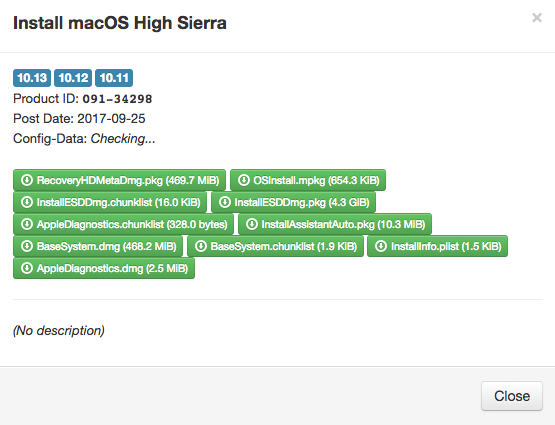This screenshot has height=425, width=555.
Task: Select the 10.11 version badge
Action: [114, 78]
